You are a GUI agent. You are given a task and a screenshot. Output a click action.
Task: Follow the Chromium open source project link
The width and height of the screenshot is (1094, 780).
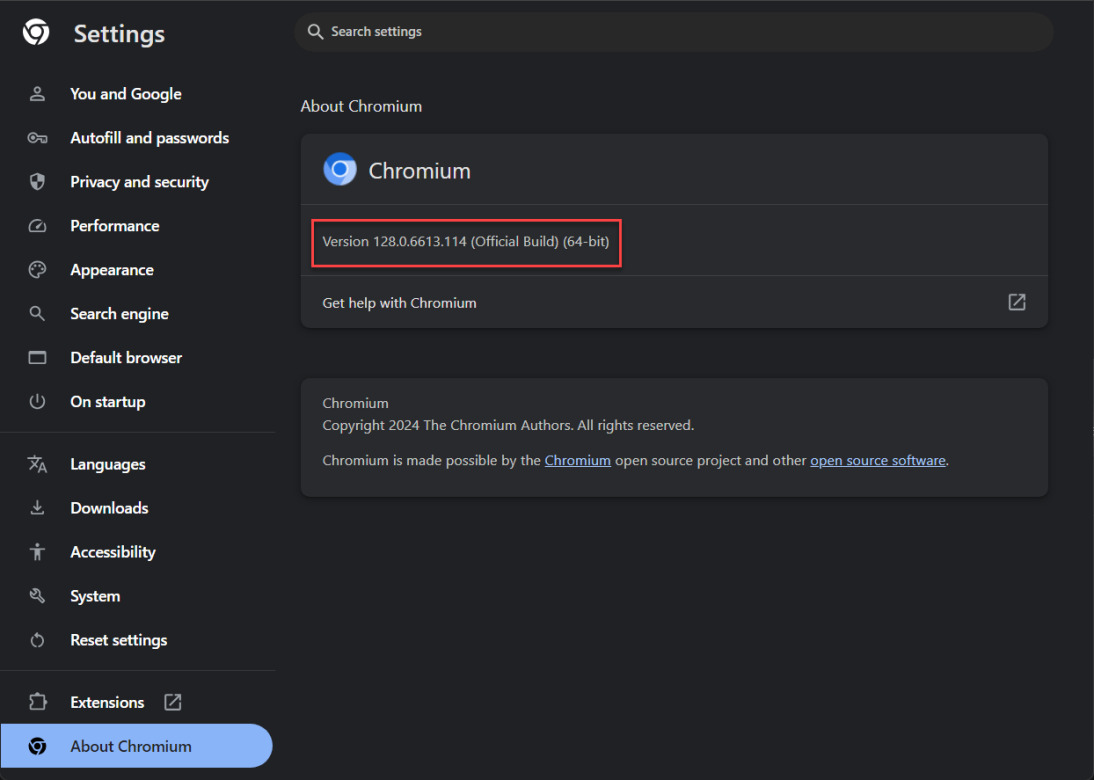point(577,461)
